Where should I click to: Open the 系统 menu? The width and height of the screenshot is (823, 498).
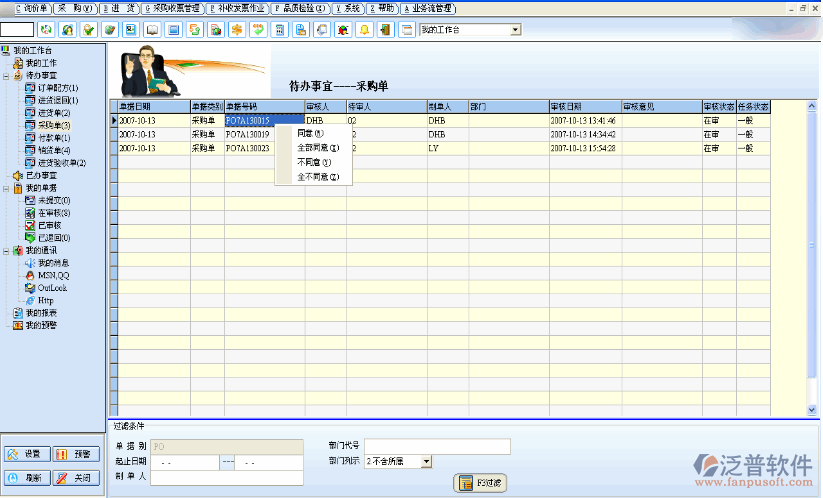(348, 7)
